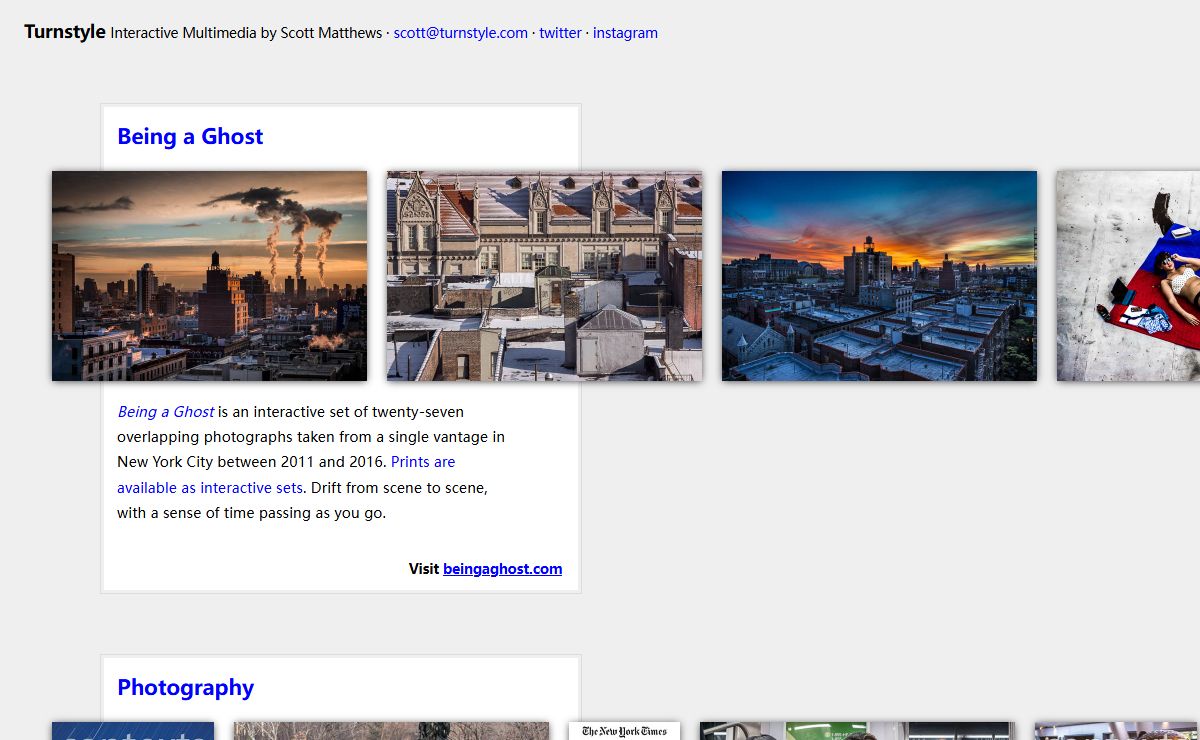Screen dimensions: 1200x740
Task: Follow the italic Being a Ghost link
Action: coord(165,412)
